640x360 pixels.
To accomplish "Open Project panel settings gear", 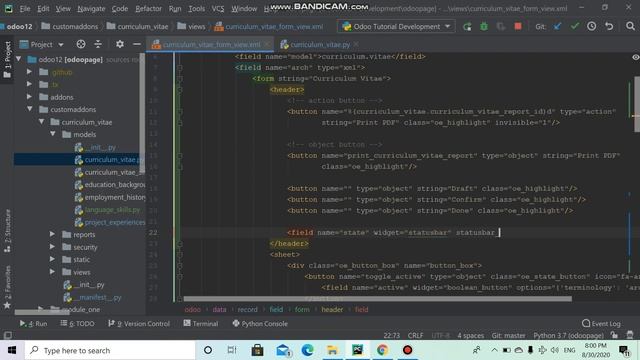I will pyautogui.click(x=120, y=44).
